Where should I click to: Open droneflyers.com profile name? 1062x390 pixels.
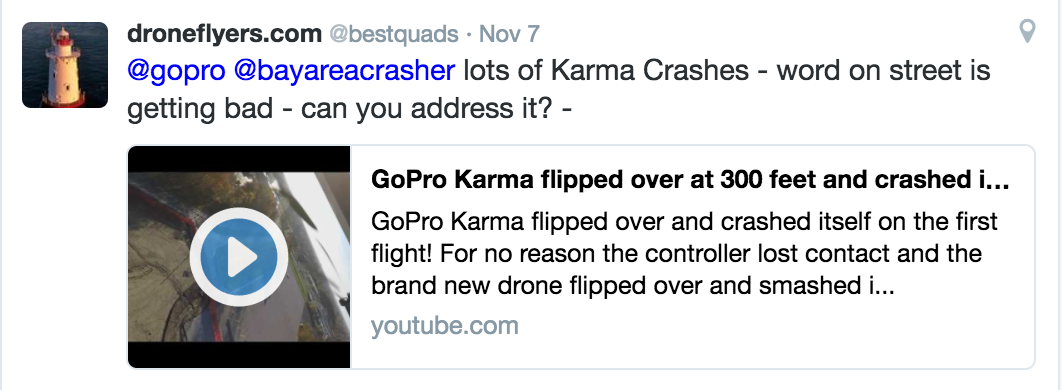[224, 33]
